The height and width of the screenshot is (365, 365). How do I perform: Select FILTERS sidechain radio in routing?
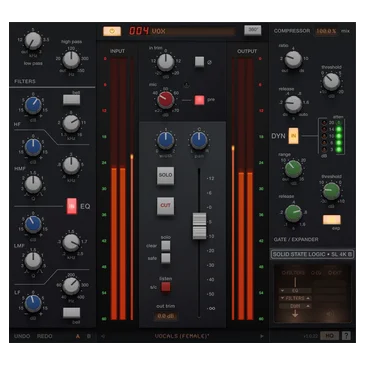pos(284,273)
